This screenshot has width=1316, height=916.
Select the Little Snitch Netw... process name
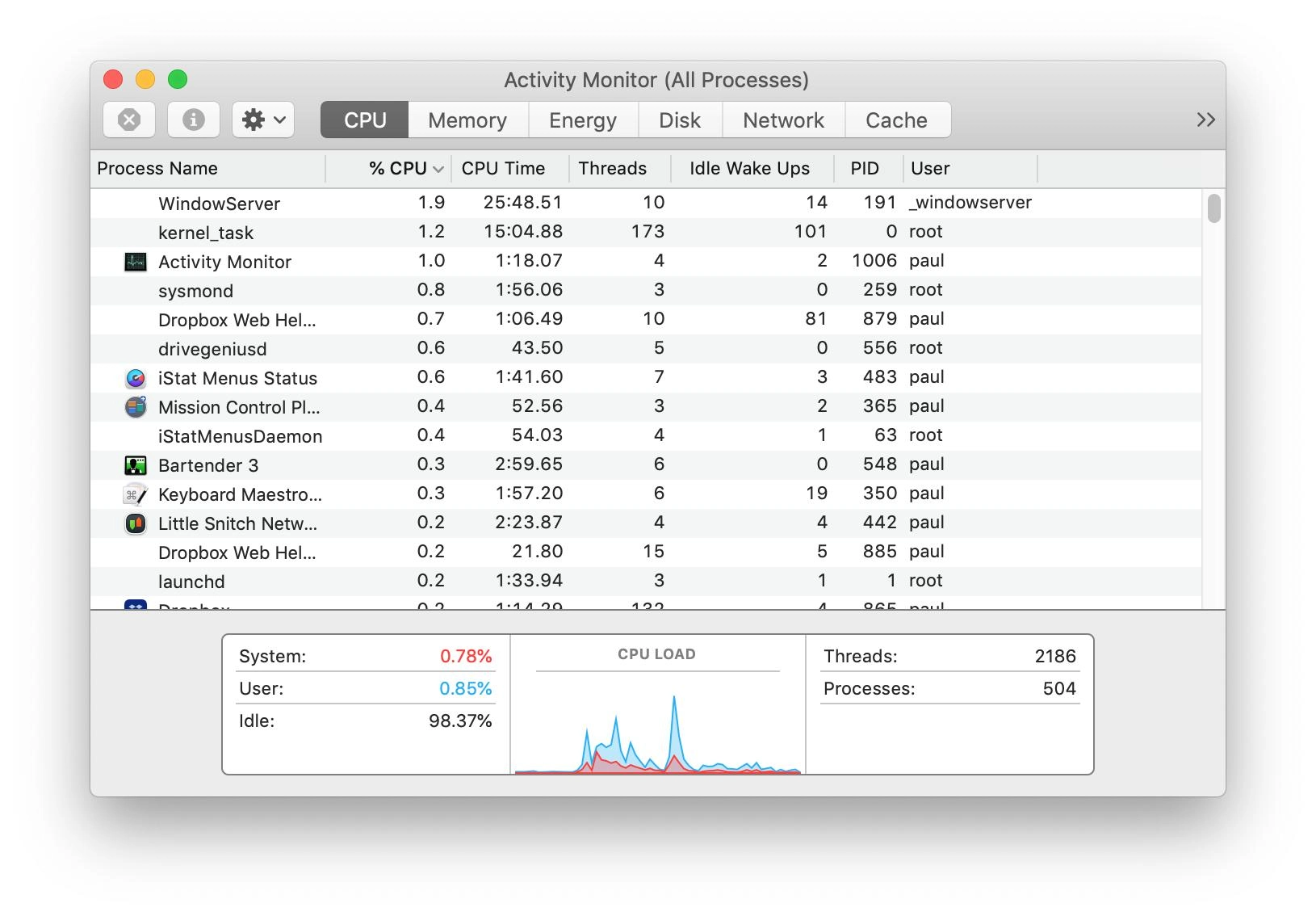tap(237, 523)
